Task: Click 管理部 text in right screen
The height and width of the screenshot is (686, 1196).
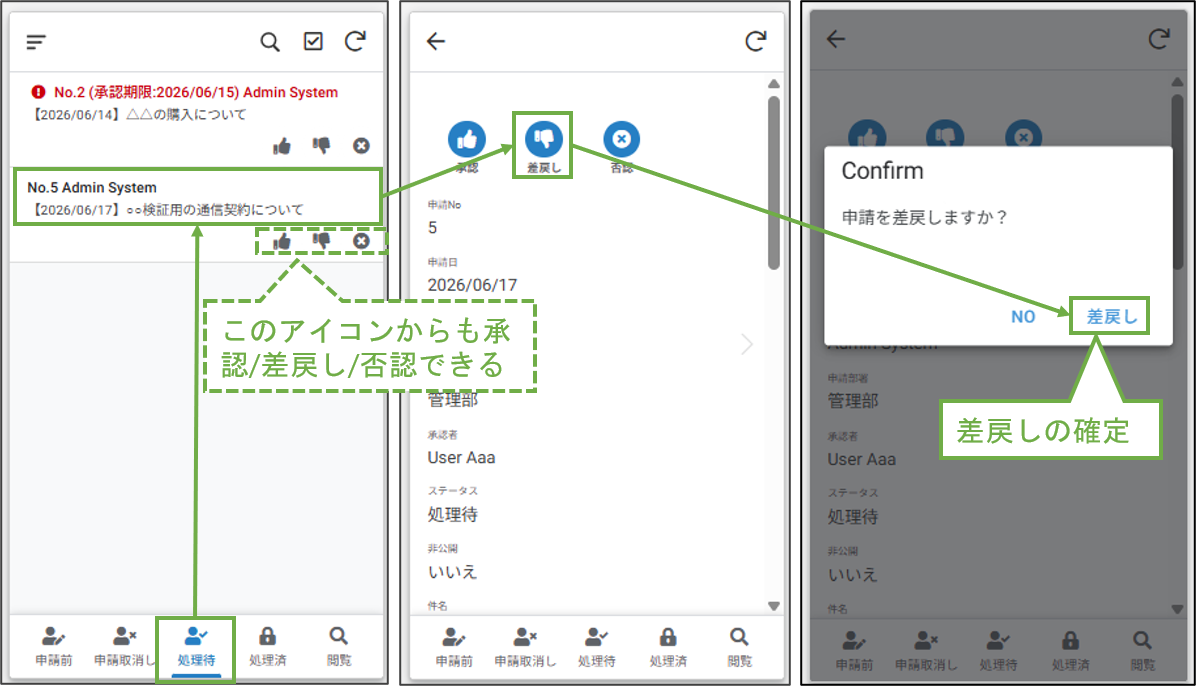Action: (853, 401)
